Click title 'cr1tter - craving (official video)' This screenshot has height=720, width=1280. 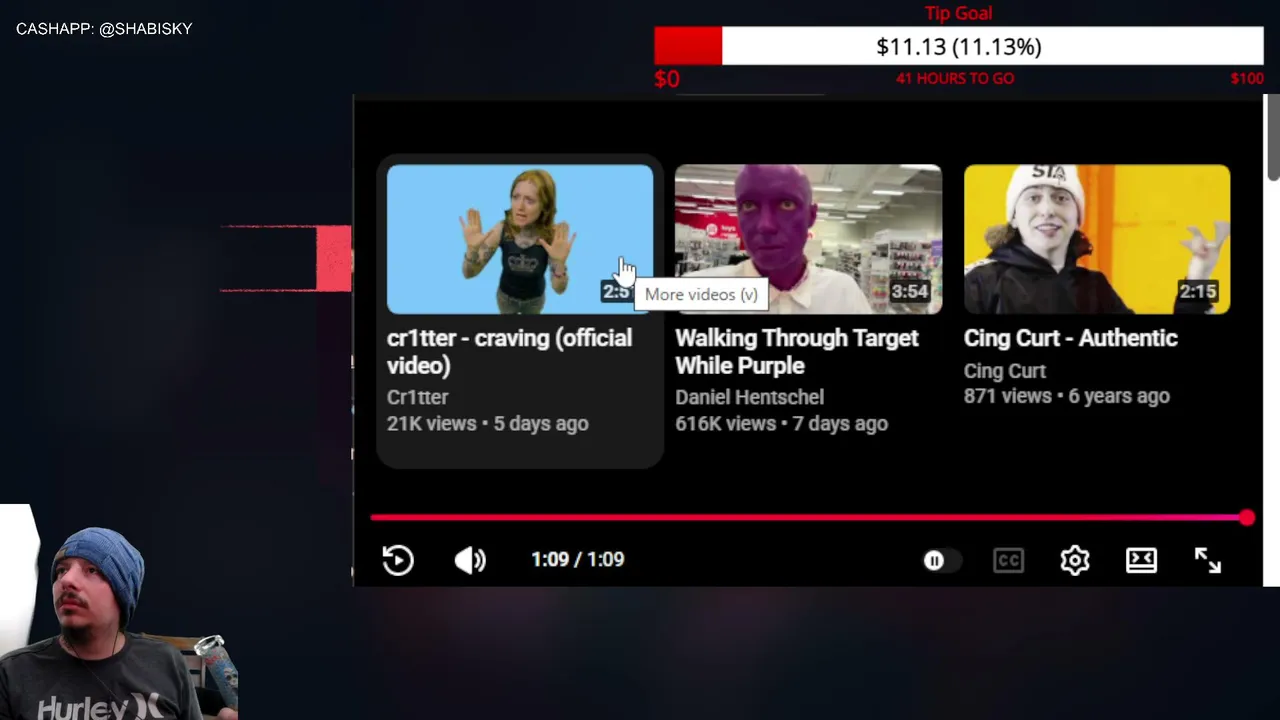[x=509, y=352]
